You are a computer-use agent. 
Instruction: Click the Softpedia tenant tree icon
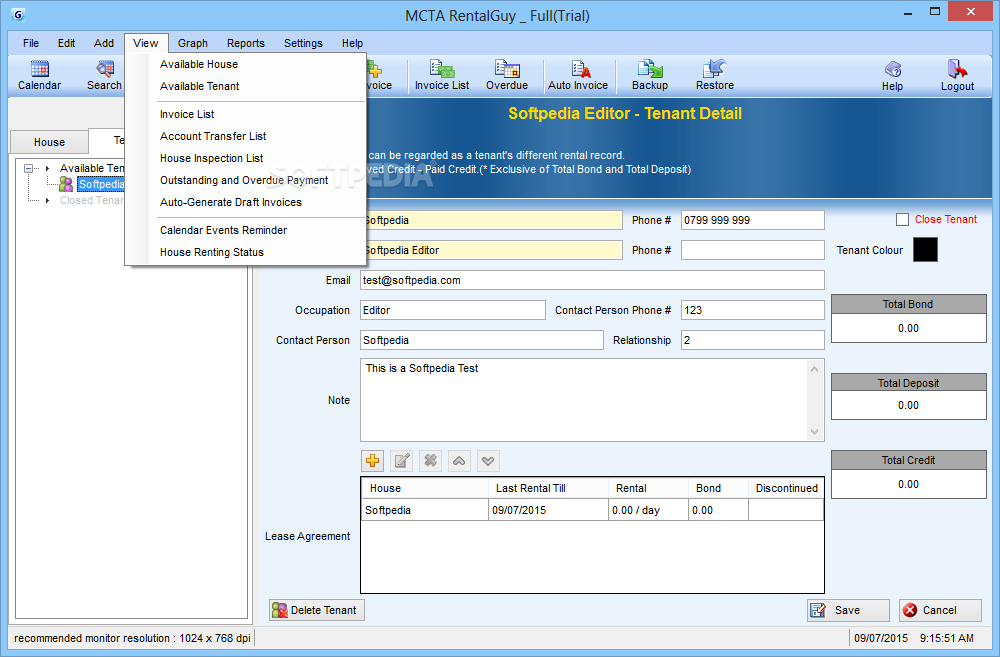coord(66,184)
